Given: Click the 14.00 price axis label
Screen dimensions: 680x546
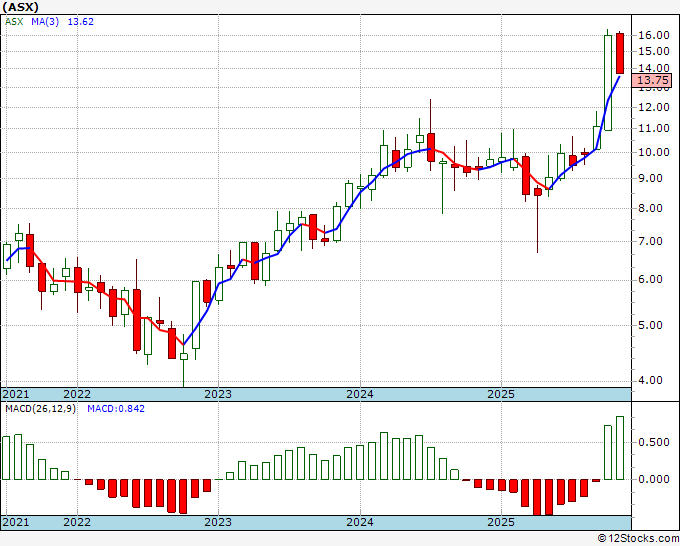Looking at the screenshot, I should point(654,68).
